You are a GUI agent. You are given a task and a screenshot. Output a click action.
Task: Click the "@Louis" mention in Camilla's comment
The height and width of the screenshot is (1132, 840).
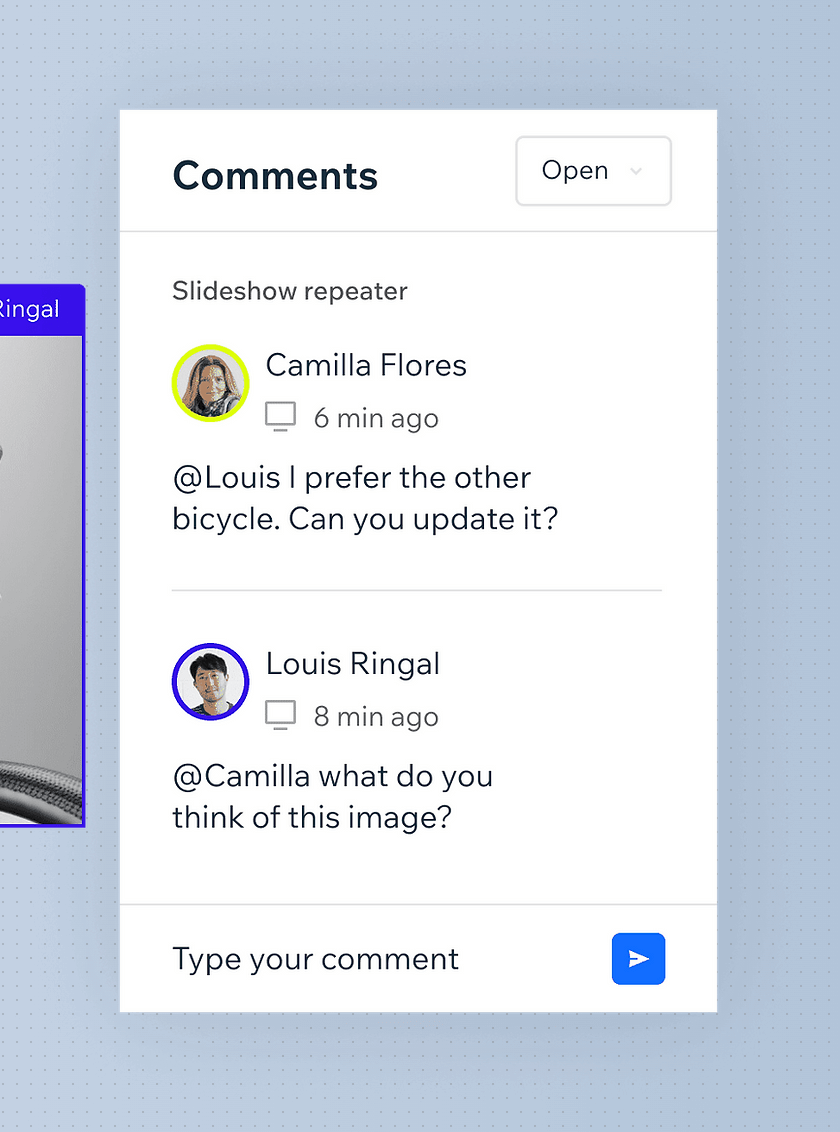coord(226,478)
